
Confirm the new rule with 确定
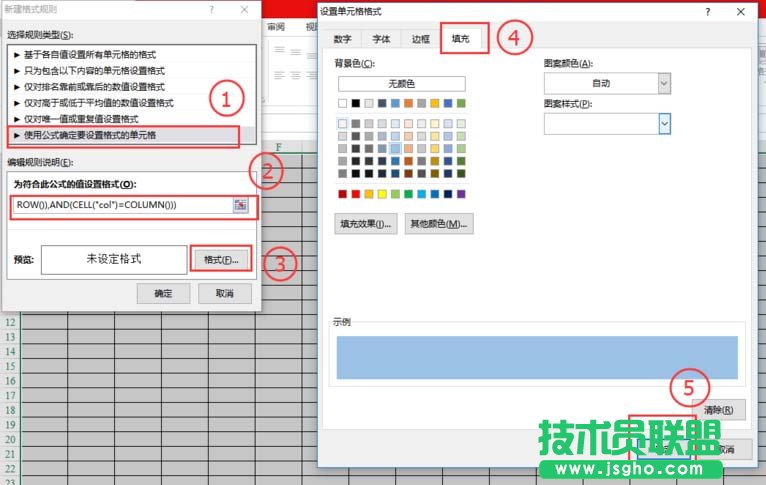pyautogui.click(x=163, y=294)
